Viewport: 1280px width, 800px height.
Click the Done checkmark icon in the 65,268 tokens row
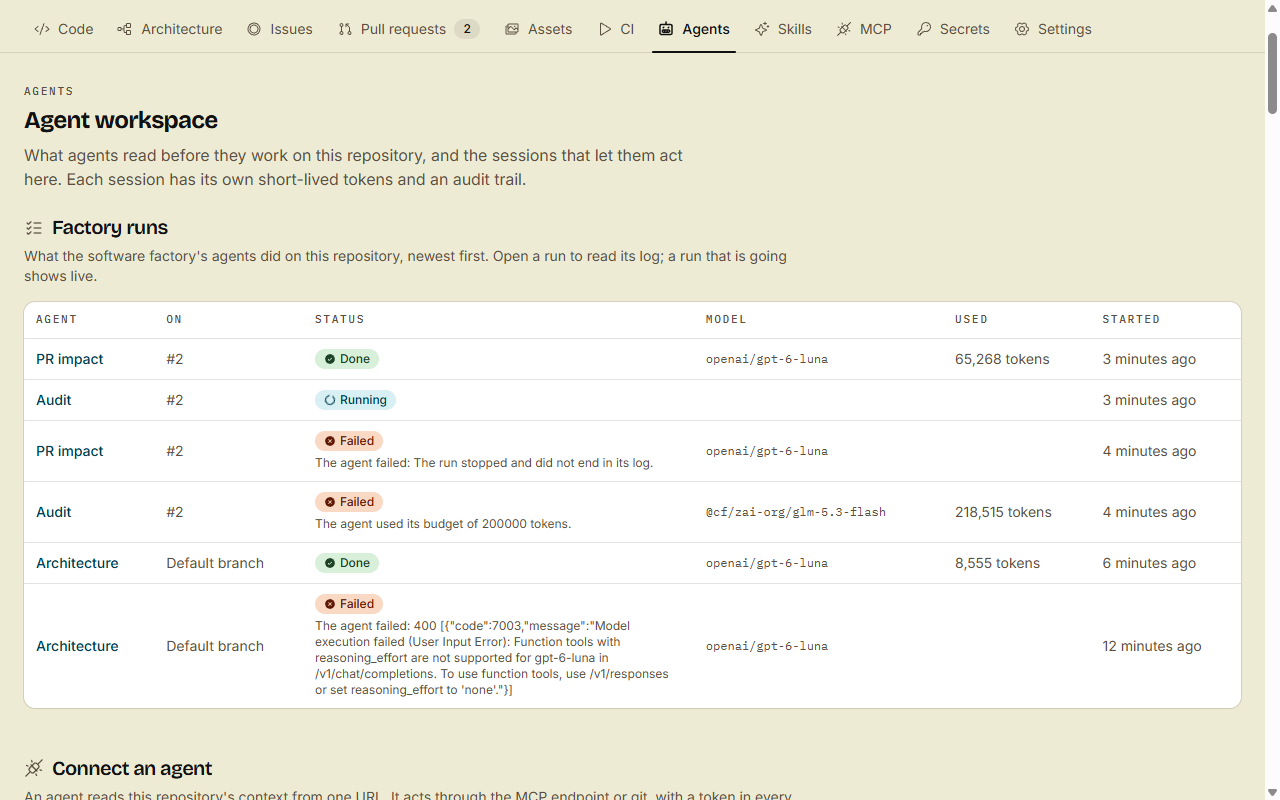330,359
